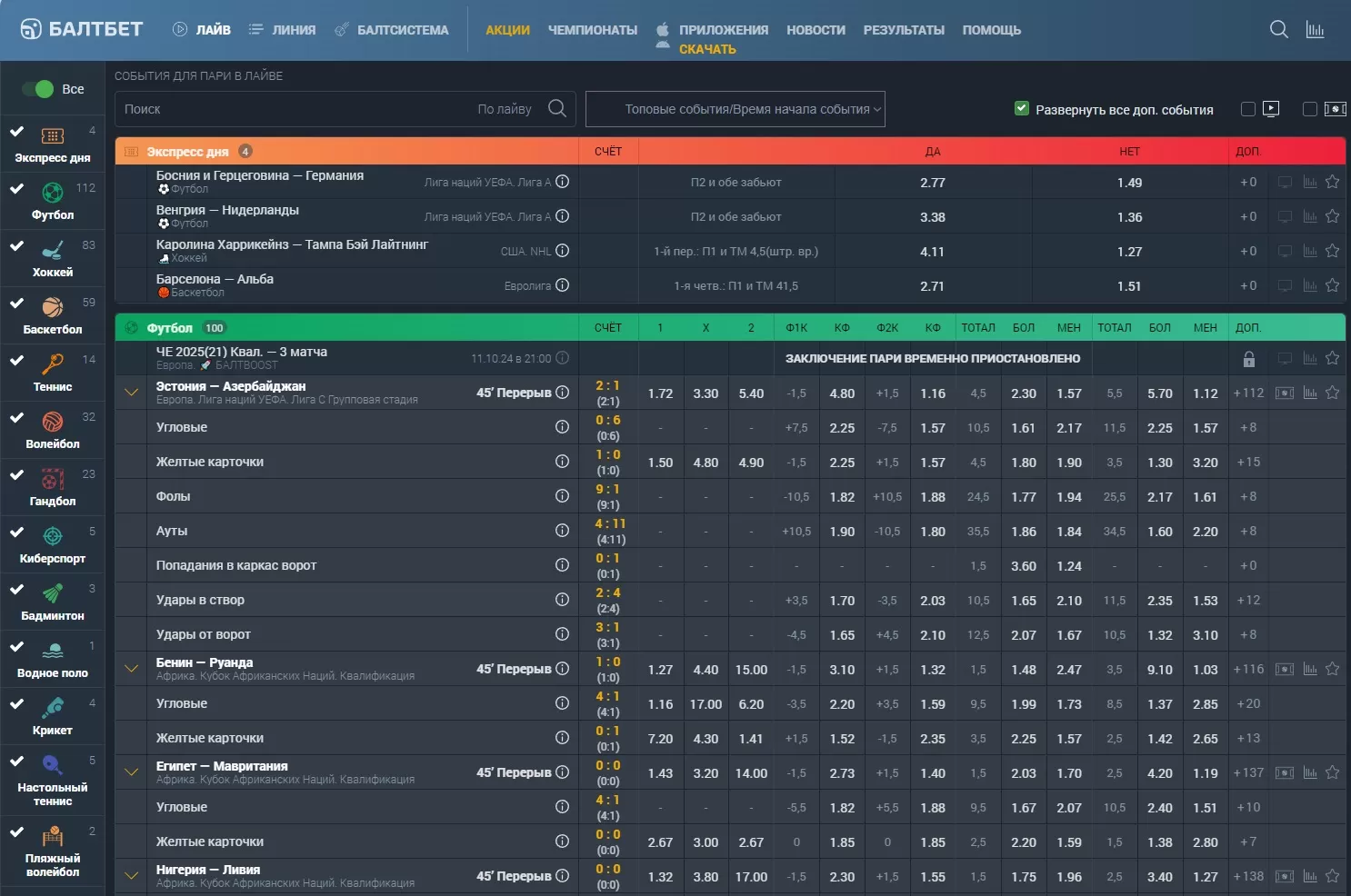Image resolution: width=1351 pixels, height=896 pixels.
Task: Select the Hockey sport icon in sidebar
Action: pyautogui.click(x=53, y=250)
